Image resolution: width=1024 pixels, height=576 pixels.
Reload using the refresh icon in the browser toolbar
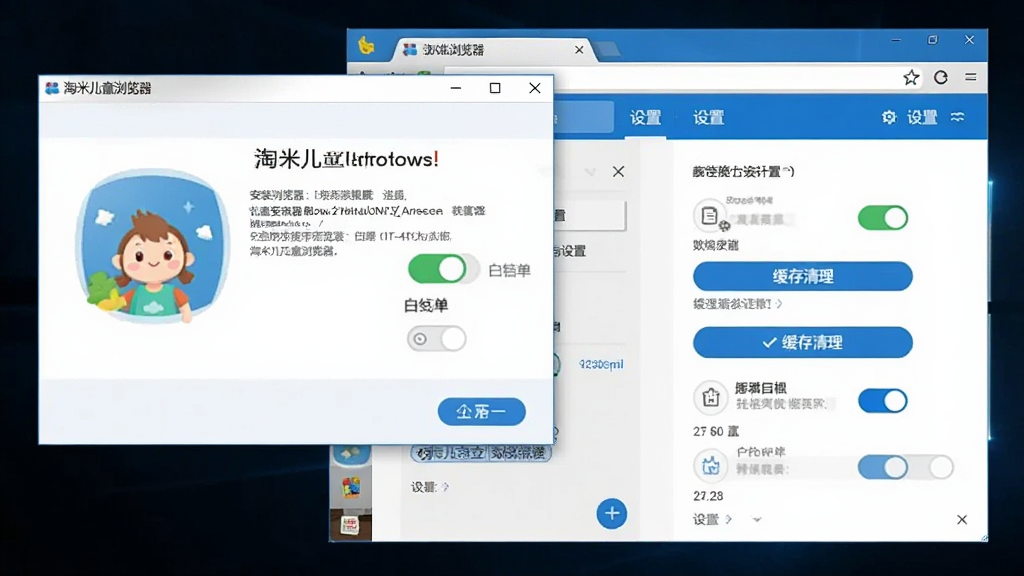coord(940,78)
